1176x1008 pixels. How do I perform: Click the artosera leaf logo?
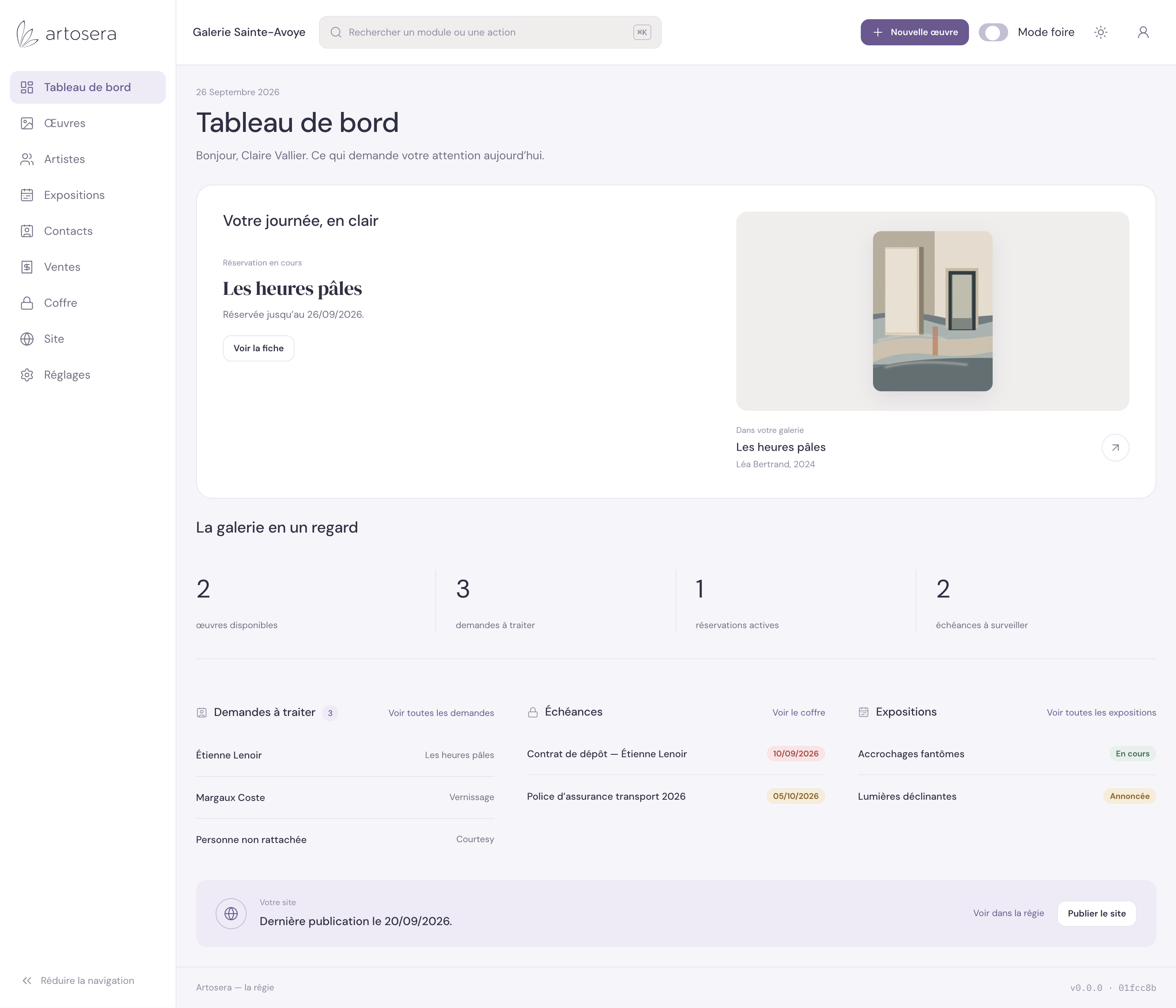point(27,33)
